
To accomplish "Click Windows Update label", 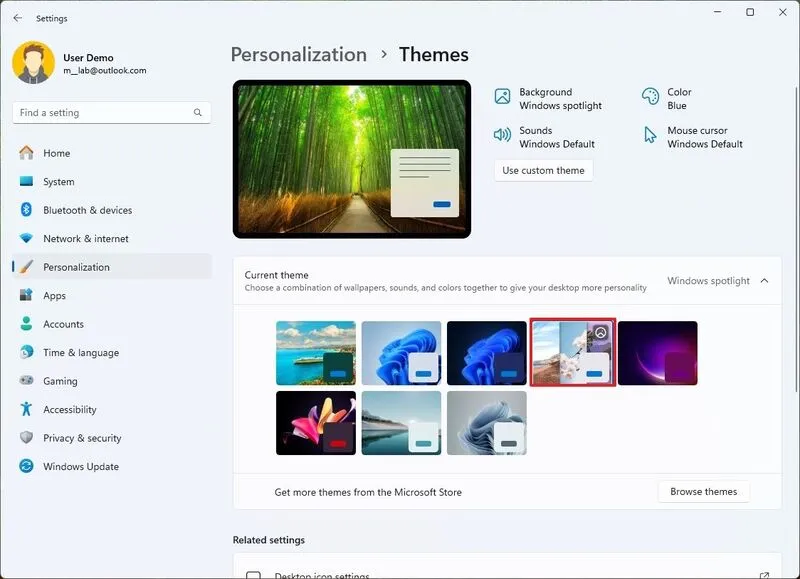I will (81, 466).
